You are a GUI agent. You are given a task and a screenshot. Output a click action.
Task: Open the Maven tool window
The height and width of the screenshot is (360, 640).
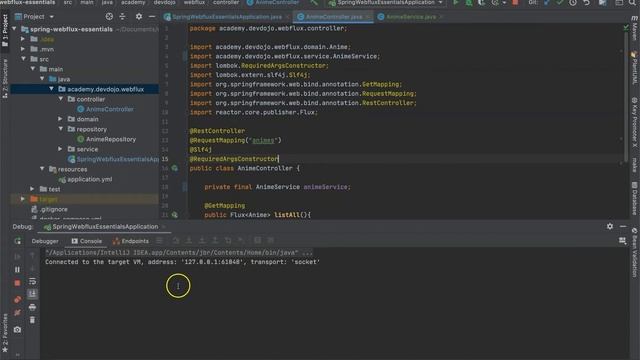click(x=635, y=28)
